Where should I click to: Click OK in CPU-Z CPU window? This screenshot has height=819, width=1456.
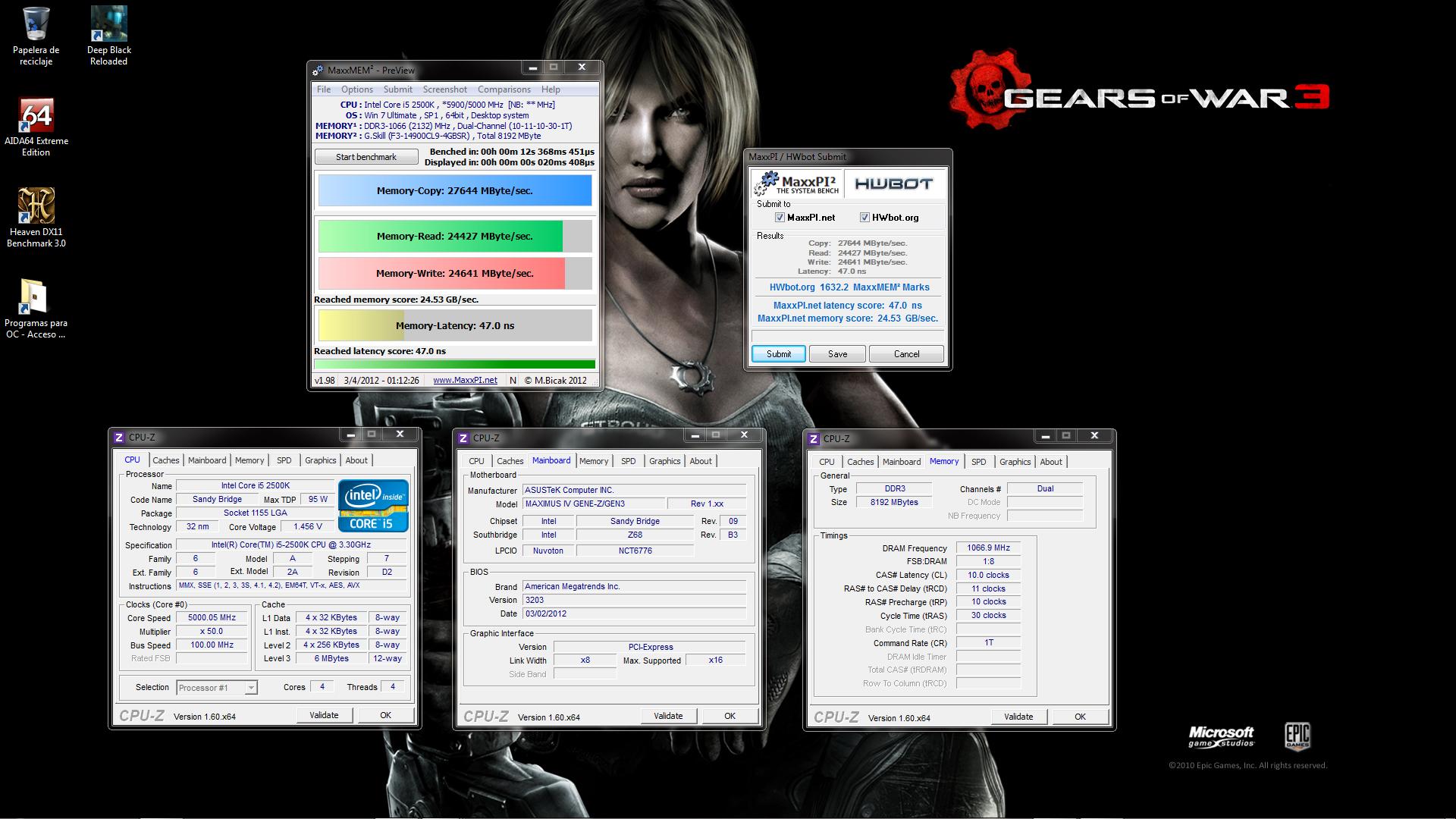pos(385,715)
